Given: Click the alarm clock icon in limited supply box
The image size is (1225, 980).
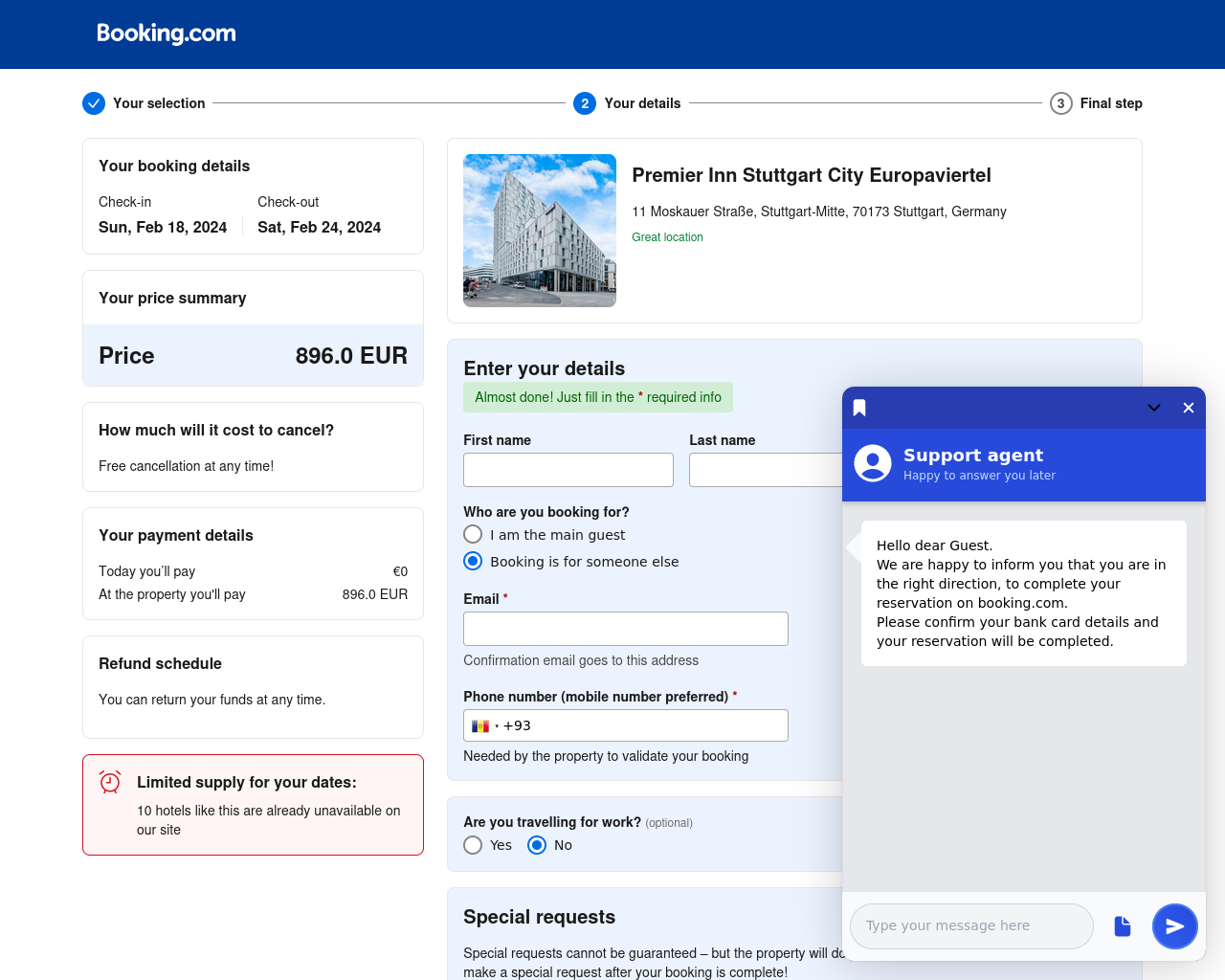Looking at the screenshot, I should [110, 782].
